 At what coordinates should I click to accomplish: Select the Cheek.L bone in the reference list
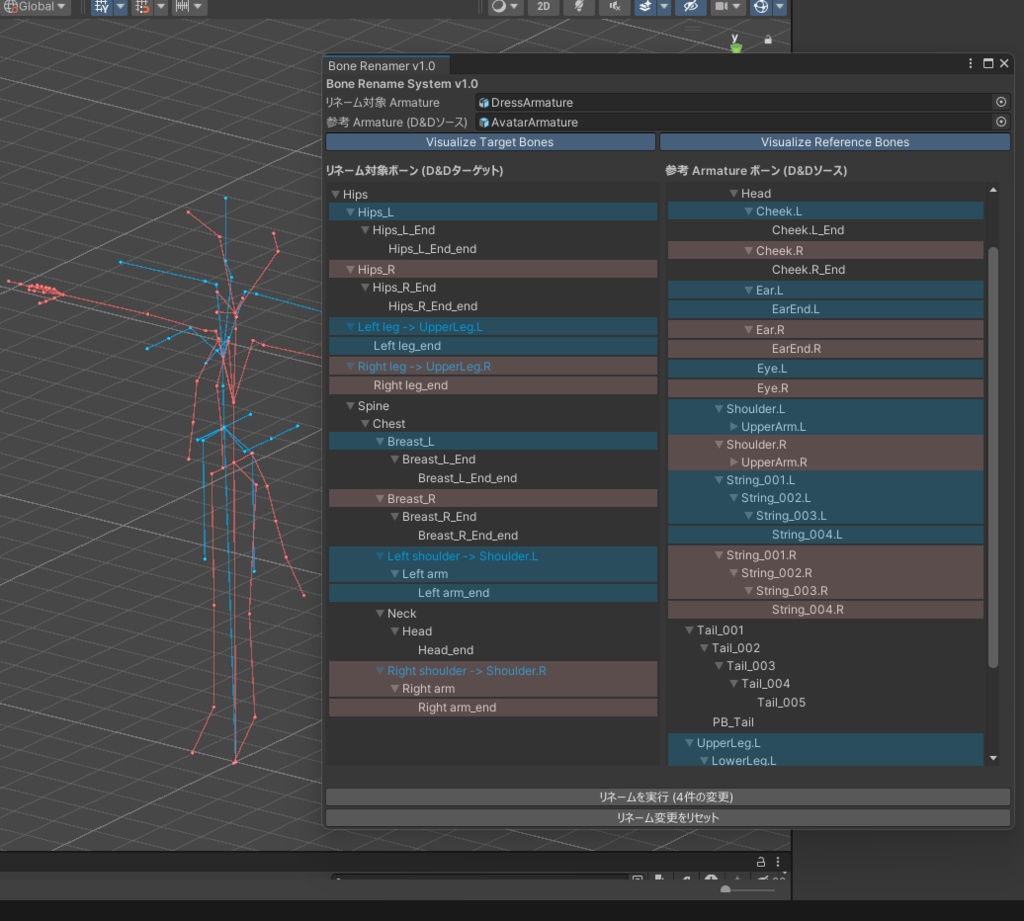tap(825, 211)
